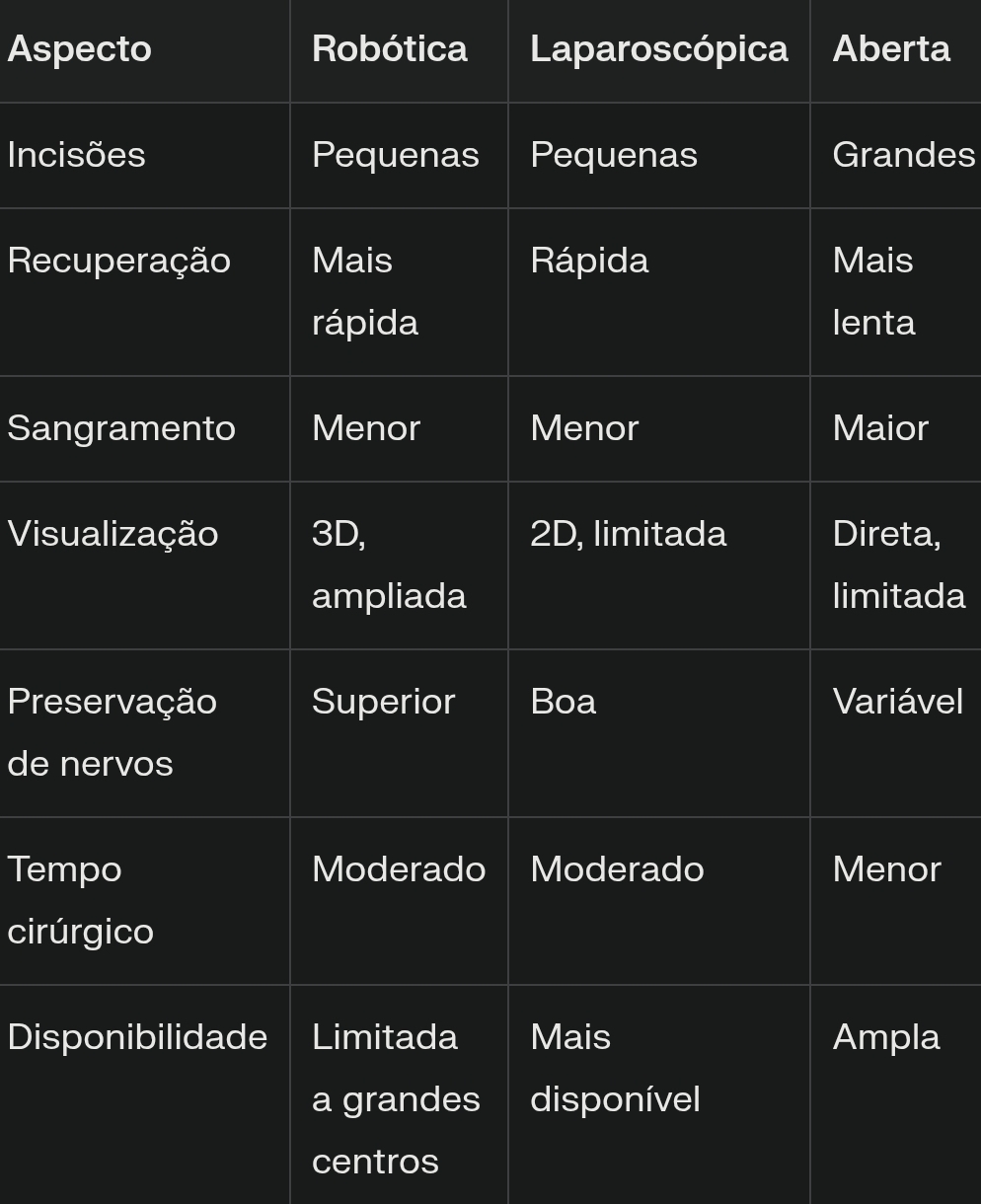Click the Tempo cirúrgico row label
981x1204 pixels.
(x=80, y=900)
